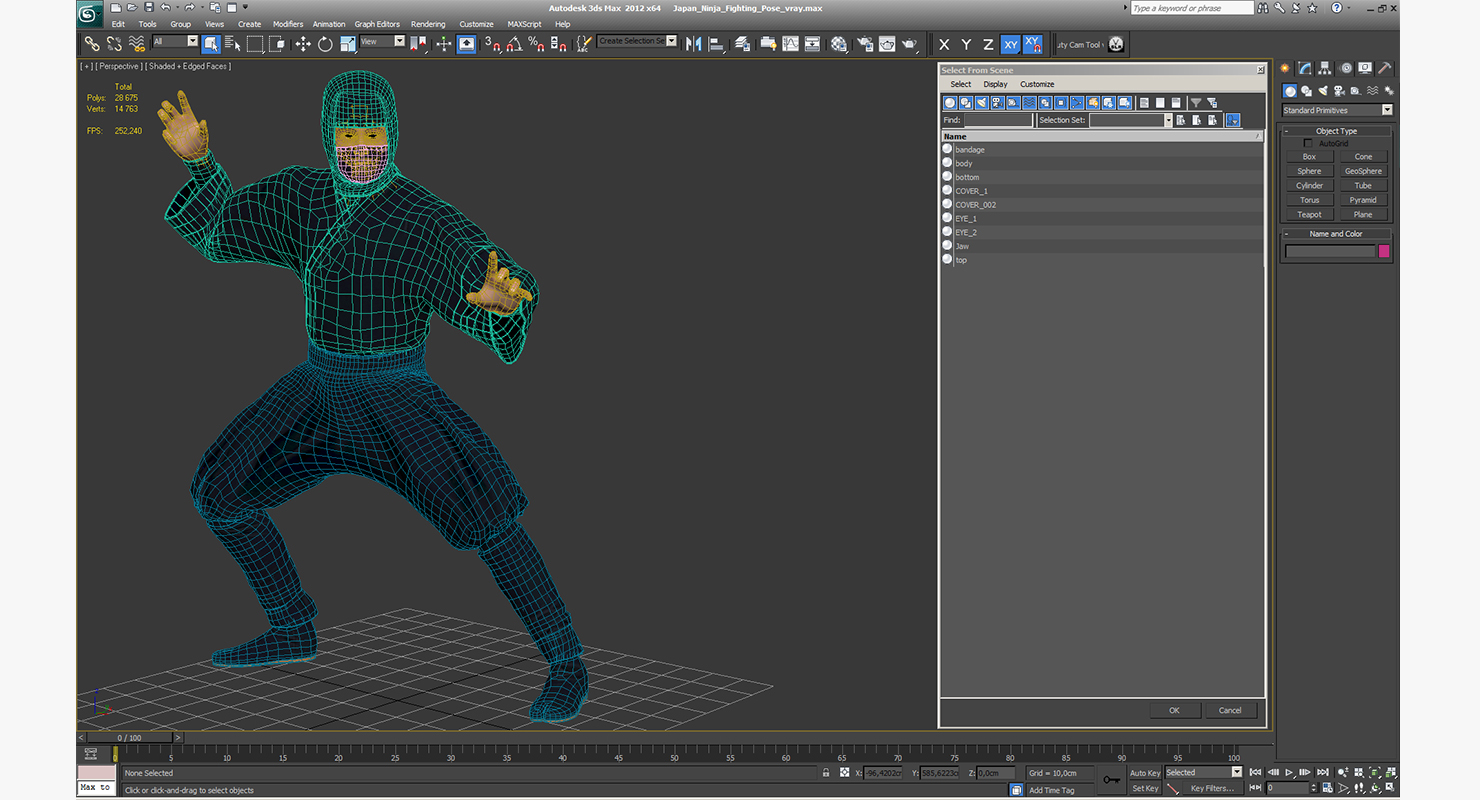Open the Material Editor icon
This screenshot has width=1480, height=800.
839,44
